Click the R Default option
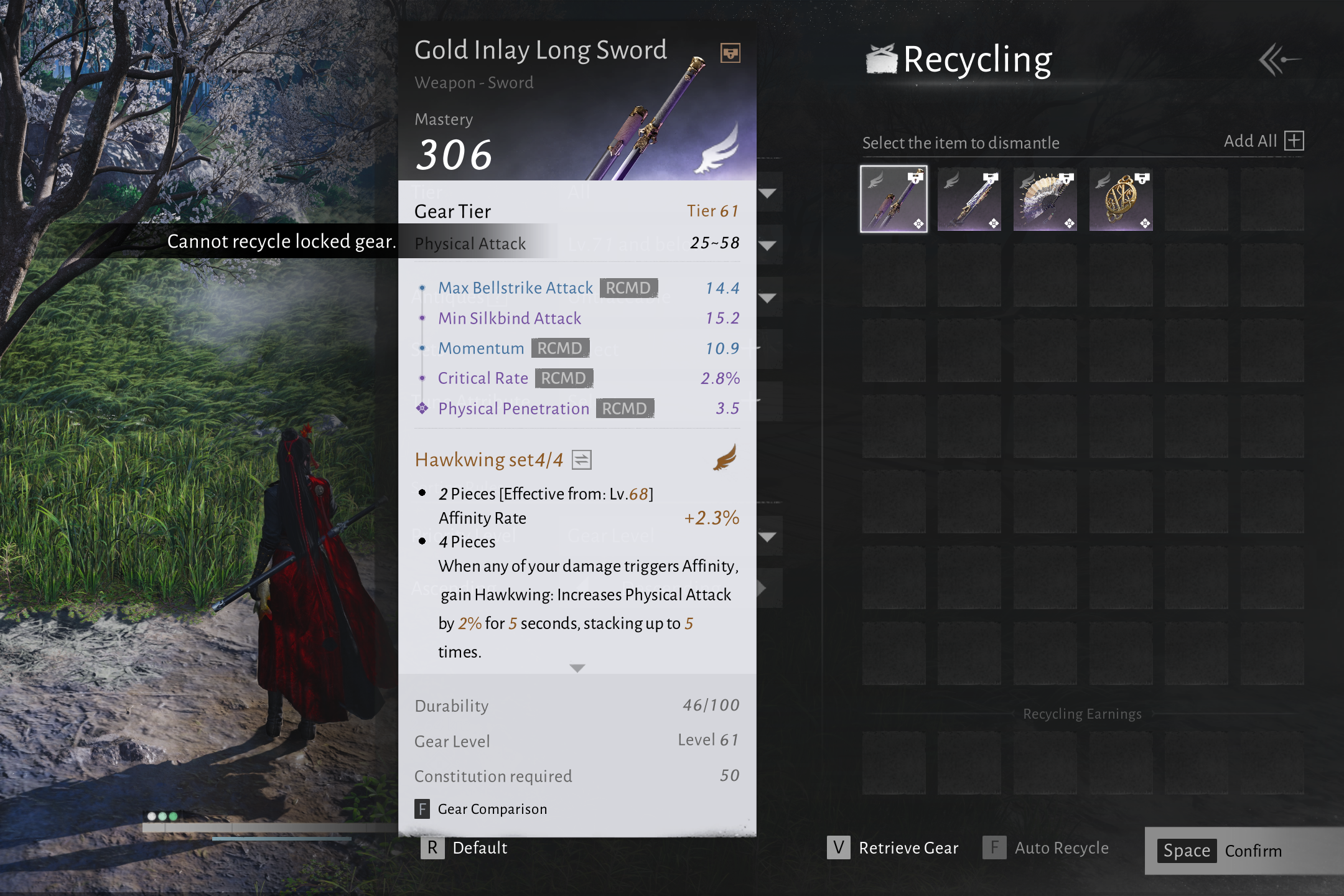The width and height of the screenshot is (1344, 896). coord(464,847)
